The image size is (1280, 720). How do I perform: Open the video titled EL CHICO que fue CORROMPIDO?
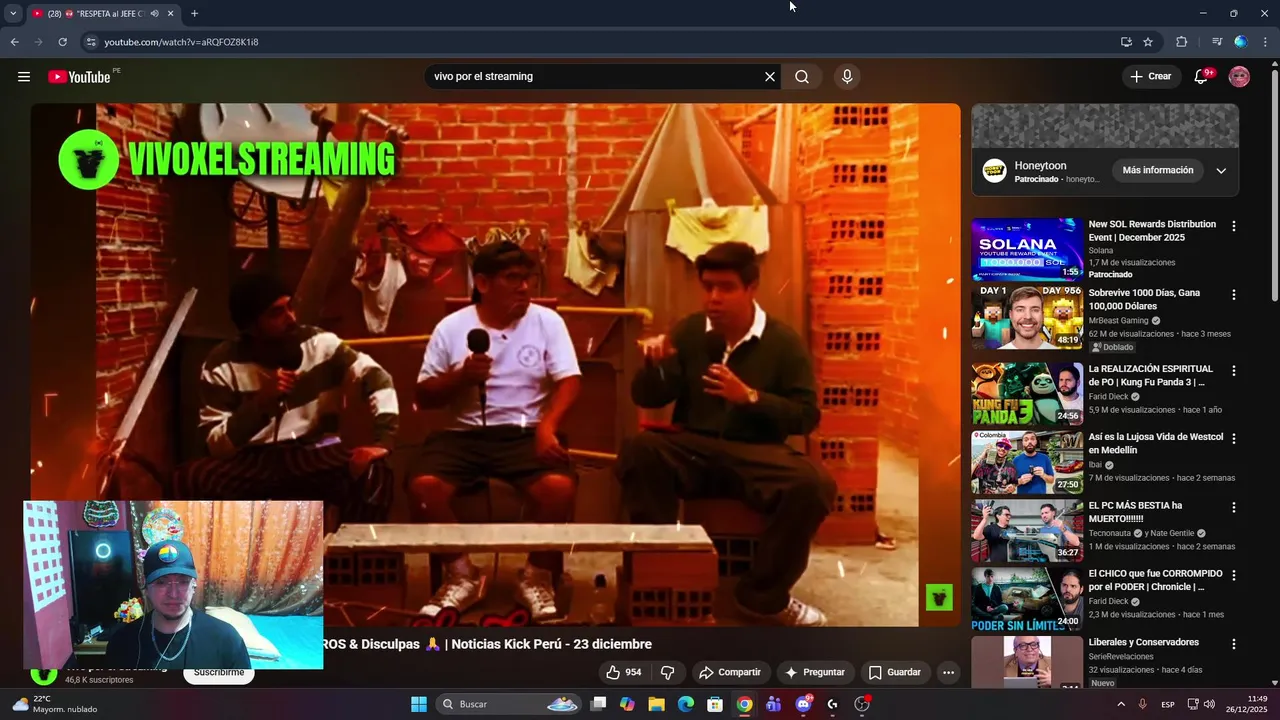coord(1155,580)
